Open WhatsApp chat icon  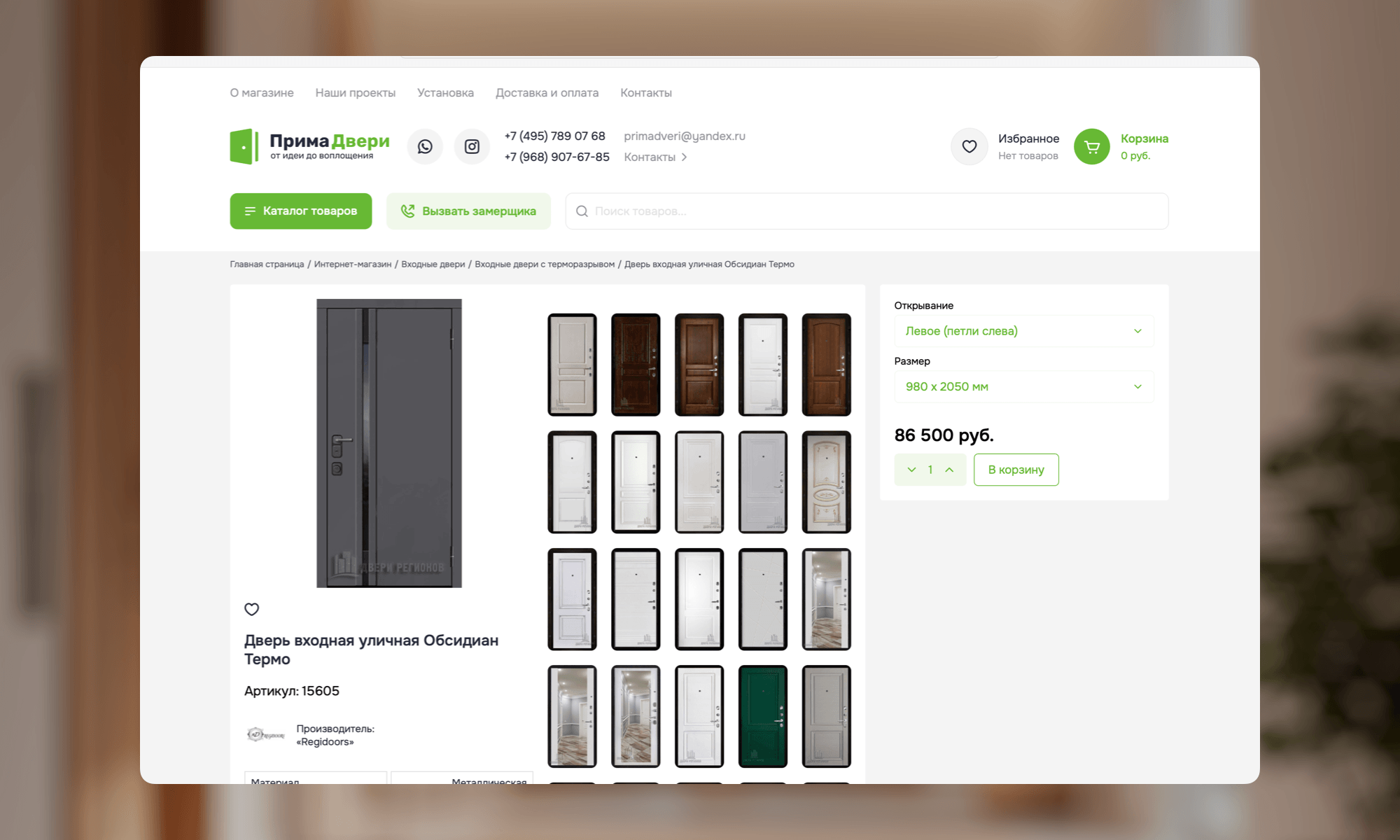[425, 146]
